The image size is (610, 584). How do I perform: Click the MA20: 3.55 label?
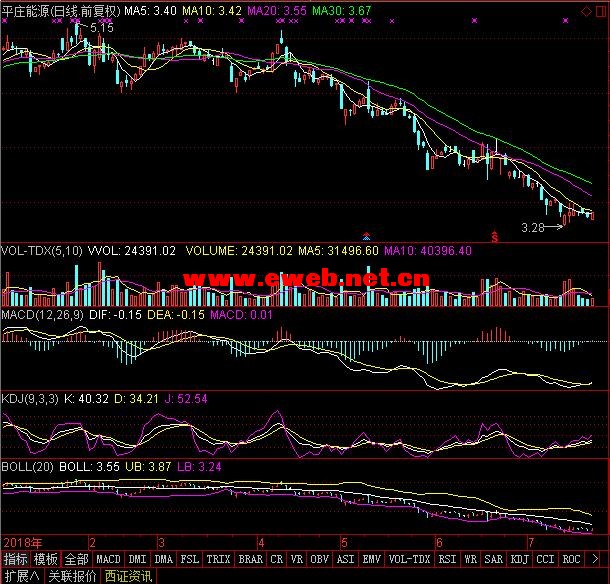coord(277,11)
